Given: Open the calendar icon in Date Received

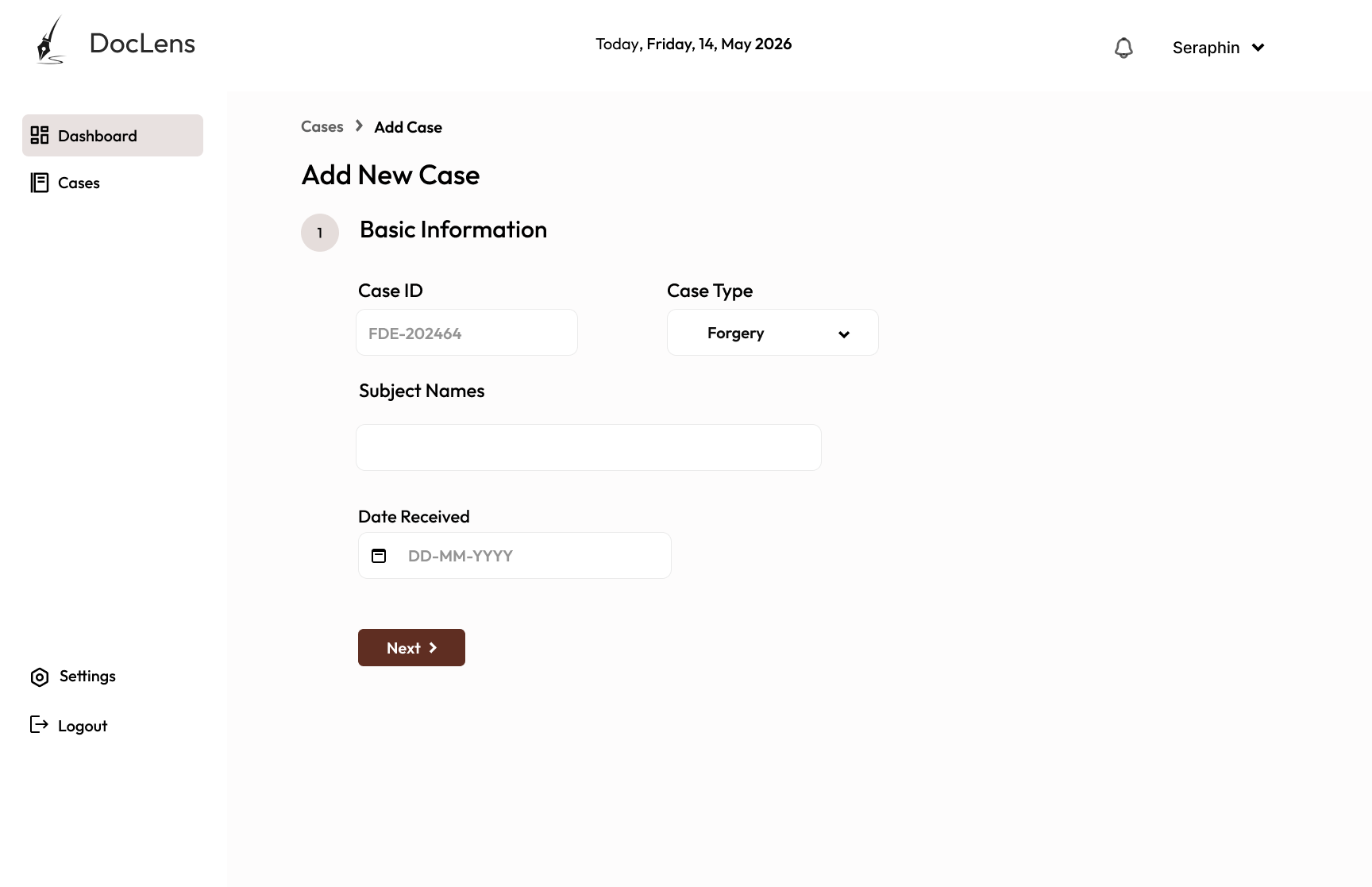Looking at the screenshot, I should (x=379, y=556).
